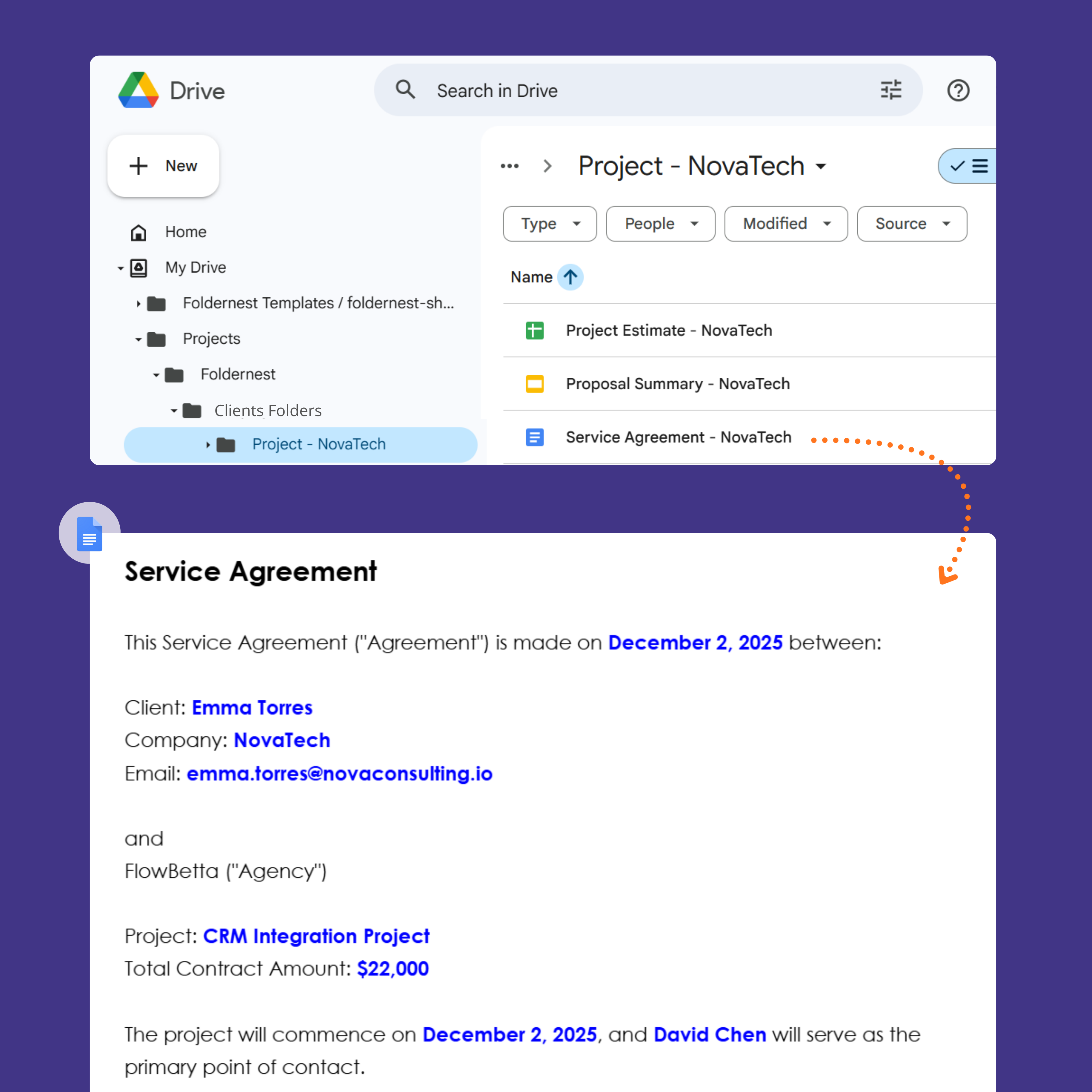
Task: Select the Clients Folders tree item
Action: 267,410
